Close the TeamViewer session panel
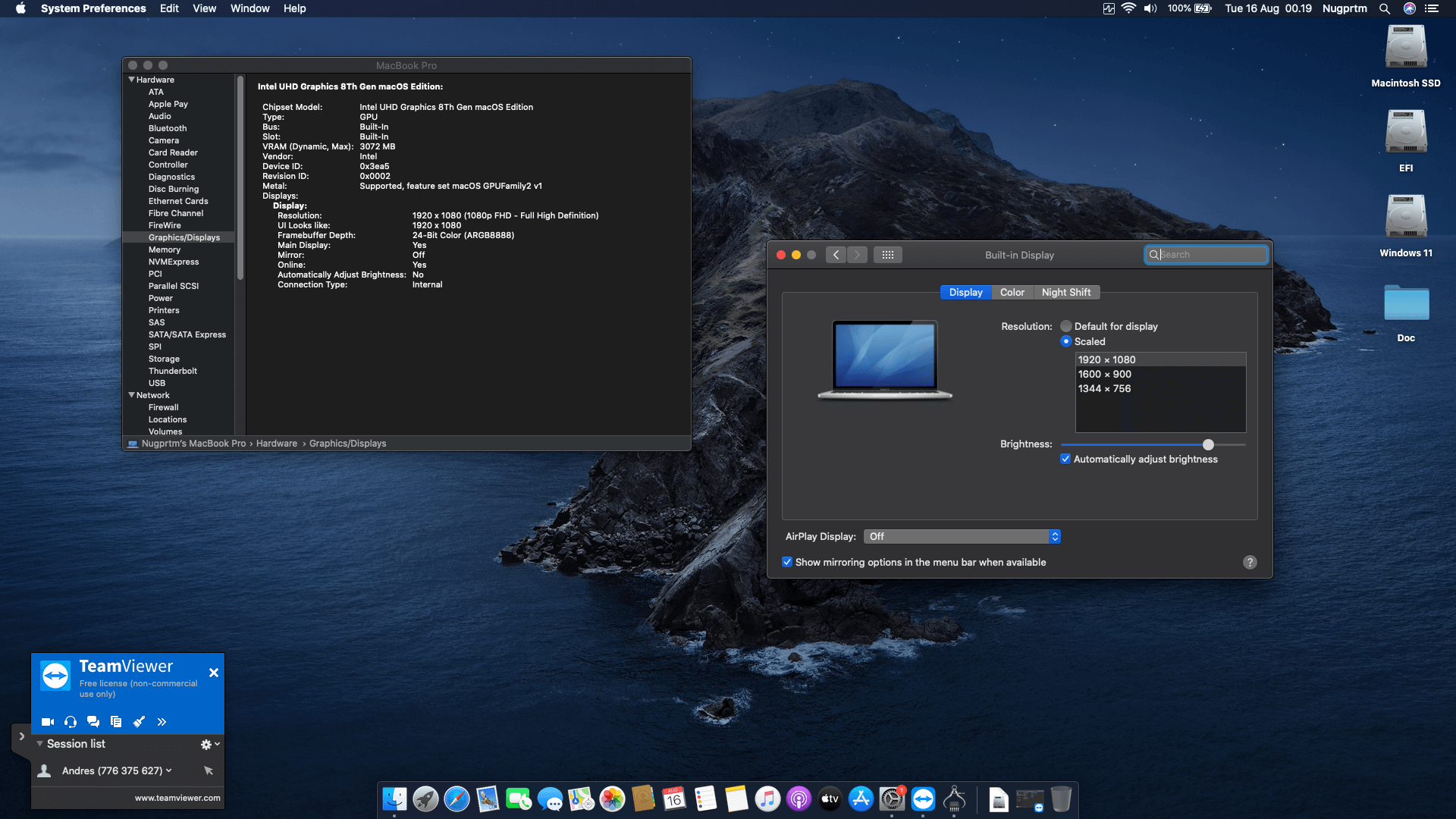 214,673
